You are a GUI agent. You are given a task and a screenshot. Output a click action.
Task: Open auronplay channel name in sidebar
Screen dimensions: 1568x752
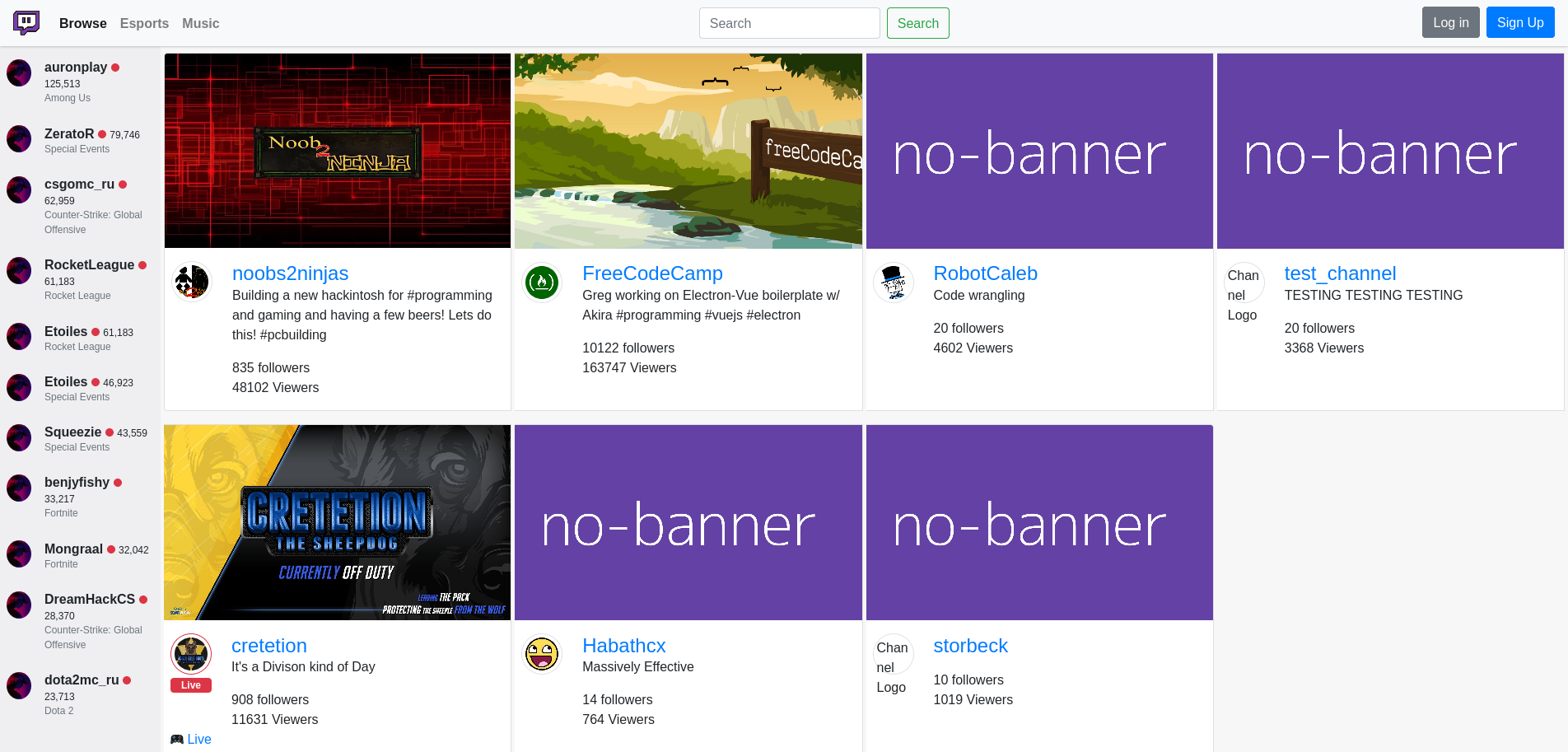pos(76,67)
